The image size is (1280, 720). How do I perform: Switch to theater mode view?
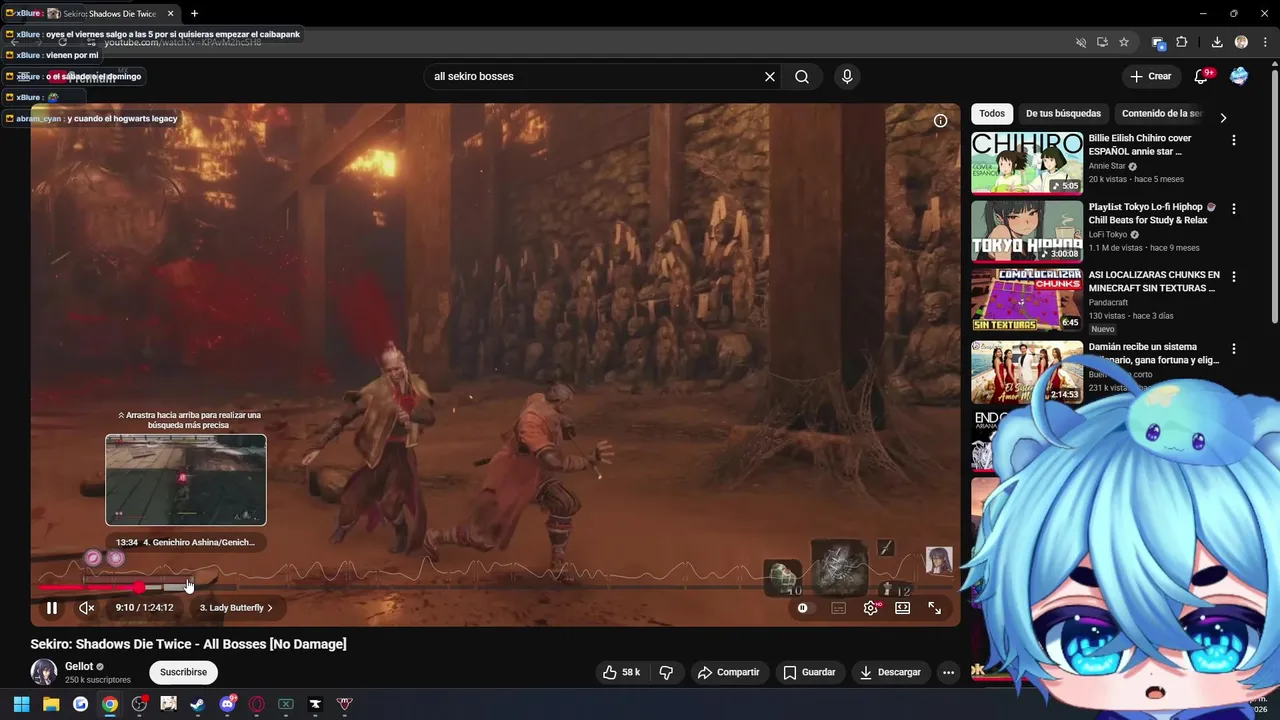click(903, 607)
